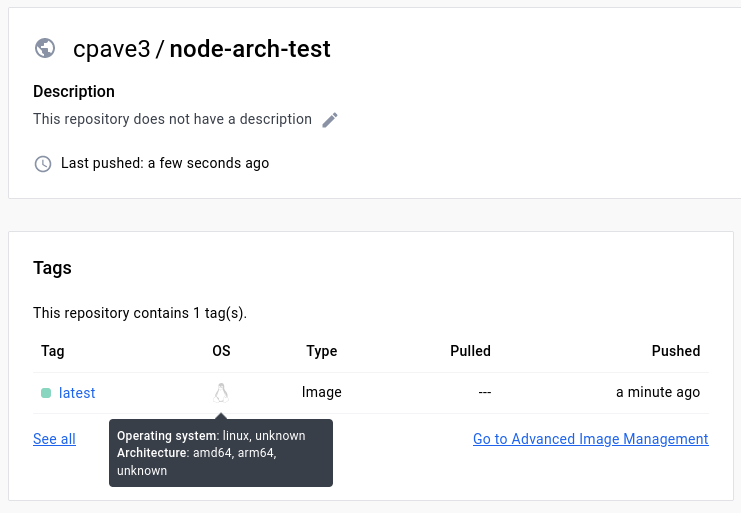
Task: Click the operating system architecture tooltip
Action: (x=220, y=453)
